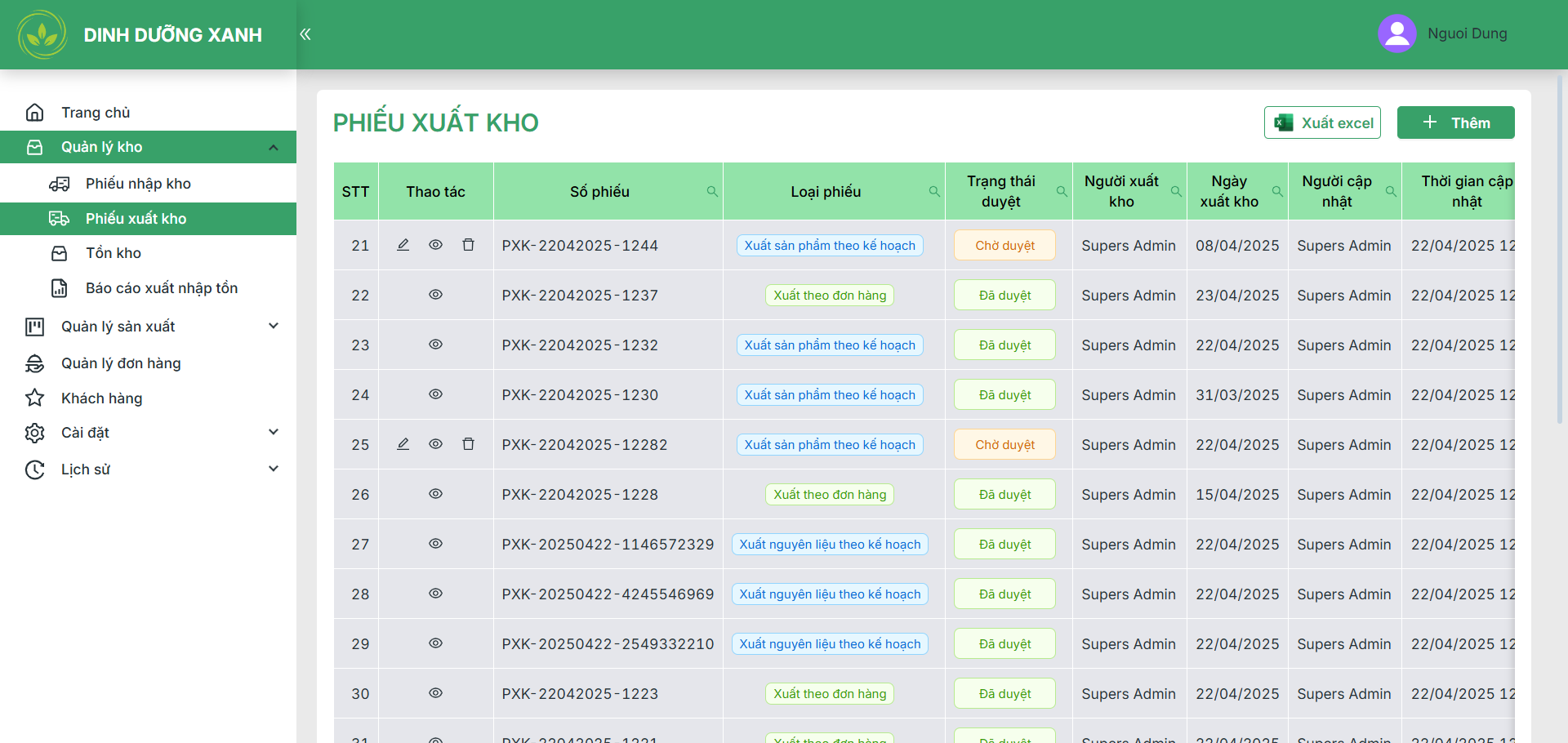Open Tồn kho submenu

(148, 253)
